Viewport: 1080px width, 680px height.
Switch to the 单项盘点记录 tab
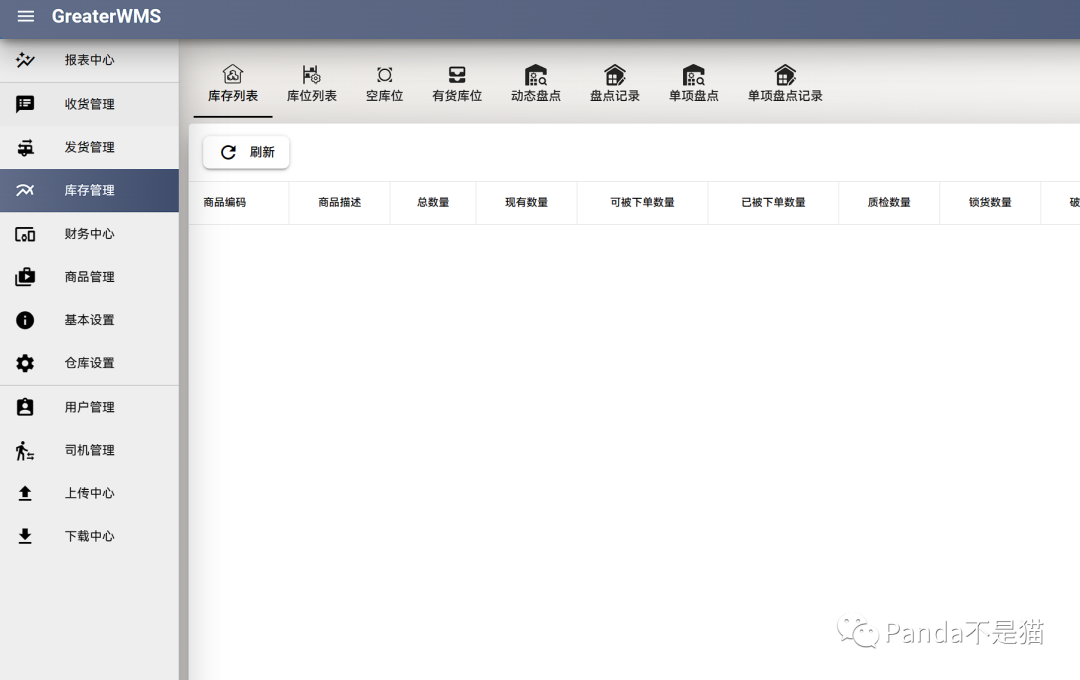point(785,83)
